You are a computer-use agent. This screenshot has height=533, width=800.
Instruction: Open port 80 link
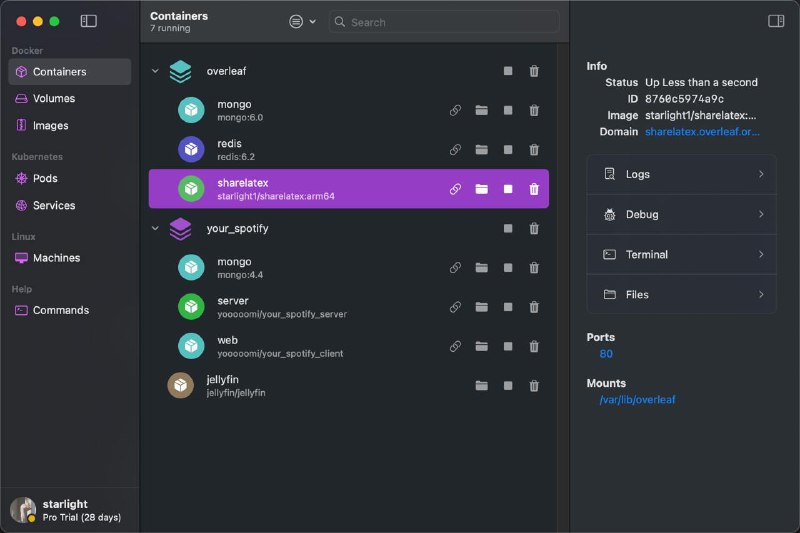pos(606,354)
